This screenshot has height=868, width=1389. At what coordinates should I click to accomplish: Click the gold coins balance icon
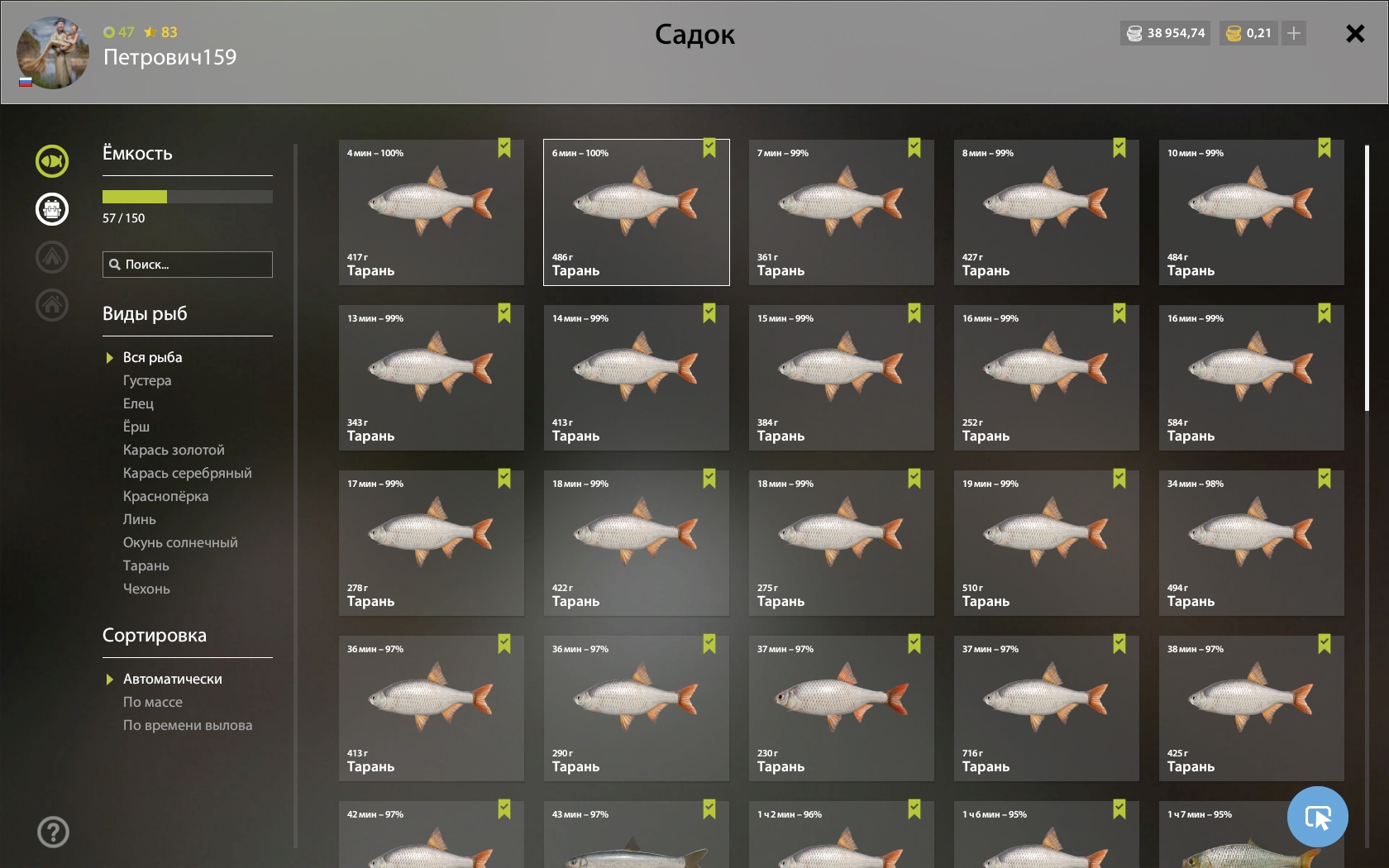point(1233,33)
